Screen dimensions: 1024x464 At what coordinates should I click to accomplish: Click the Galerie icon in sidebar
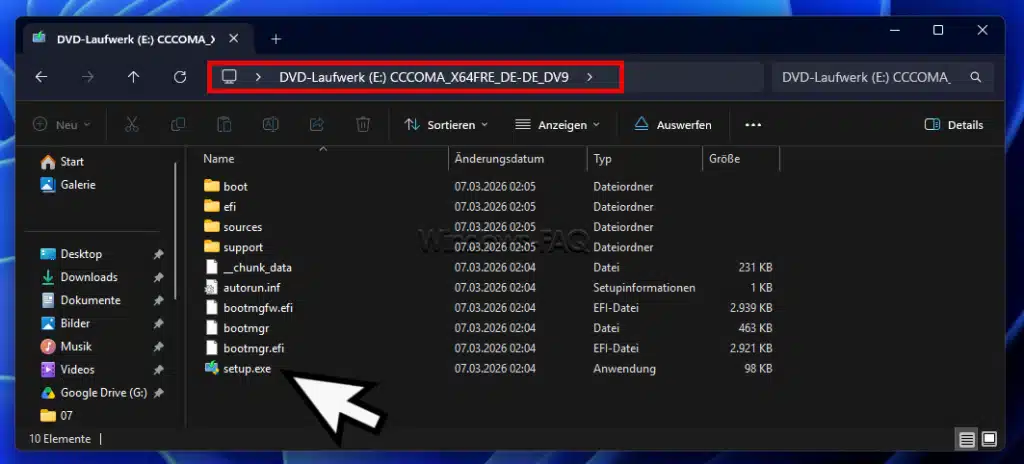[x=48, y=185]
